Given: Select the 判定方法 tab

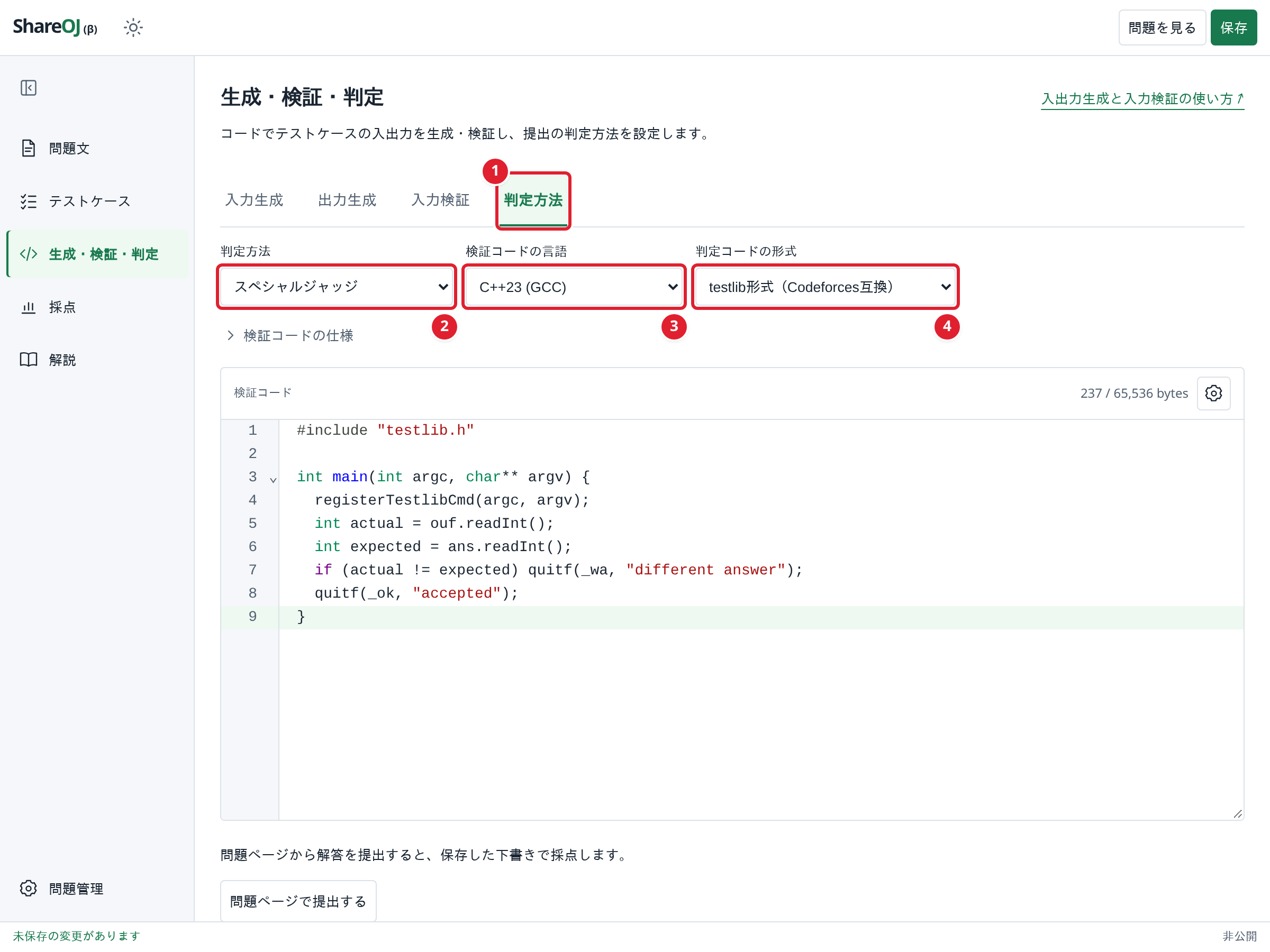Looking at the screenshot, I should point(533,200).
